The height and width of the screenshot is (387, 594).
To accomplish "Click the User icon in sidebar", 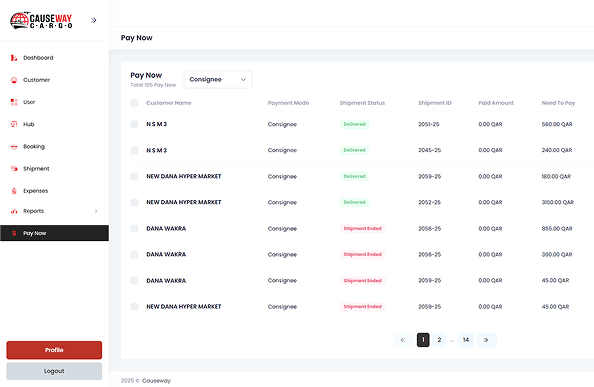I will [14, 102].
